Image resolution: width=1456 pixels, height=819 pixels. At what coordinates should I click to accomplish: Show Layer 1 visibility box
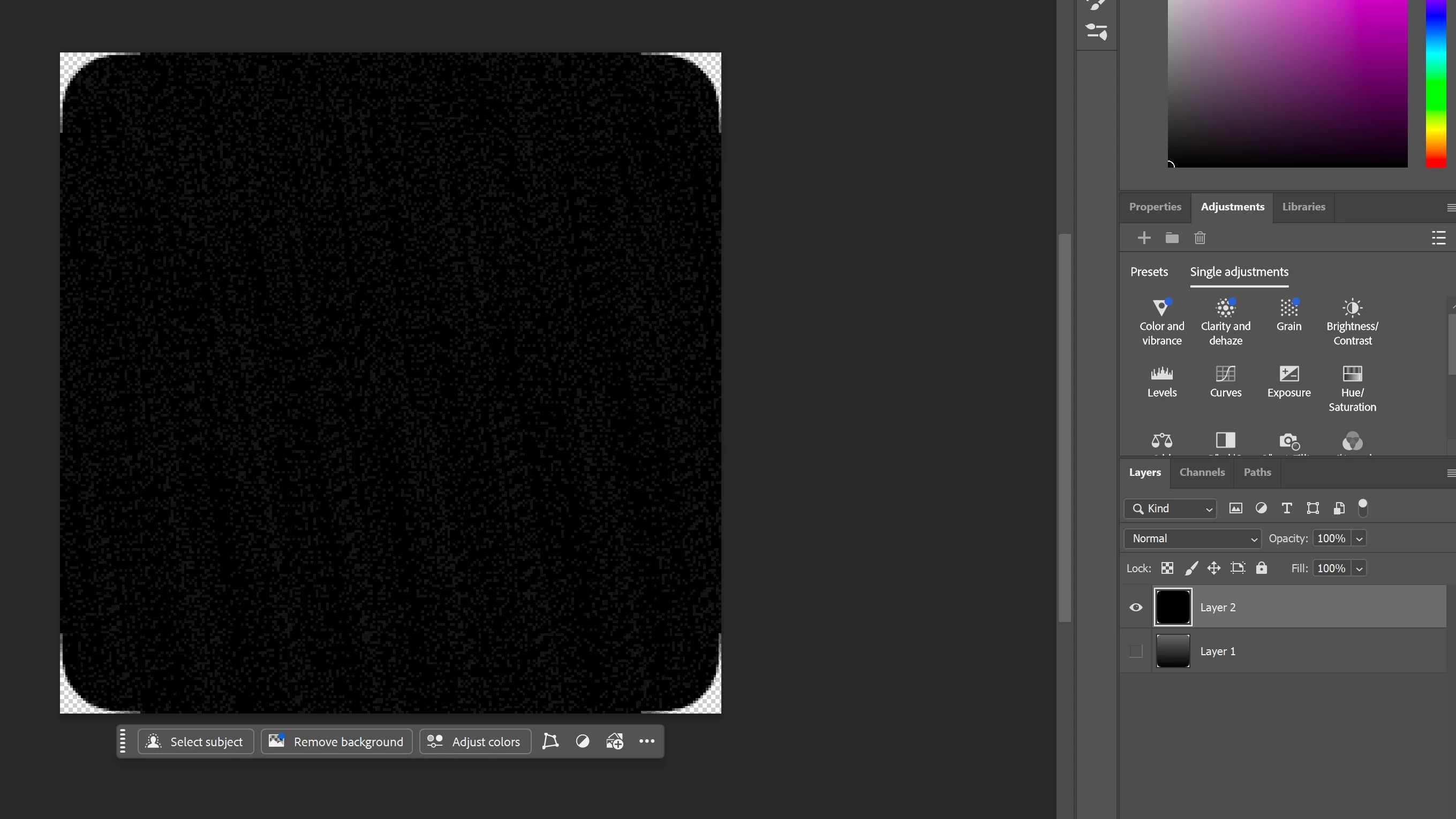[x=1136, y=651]
